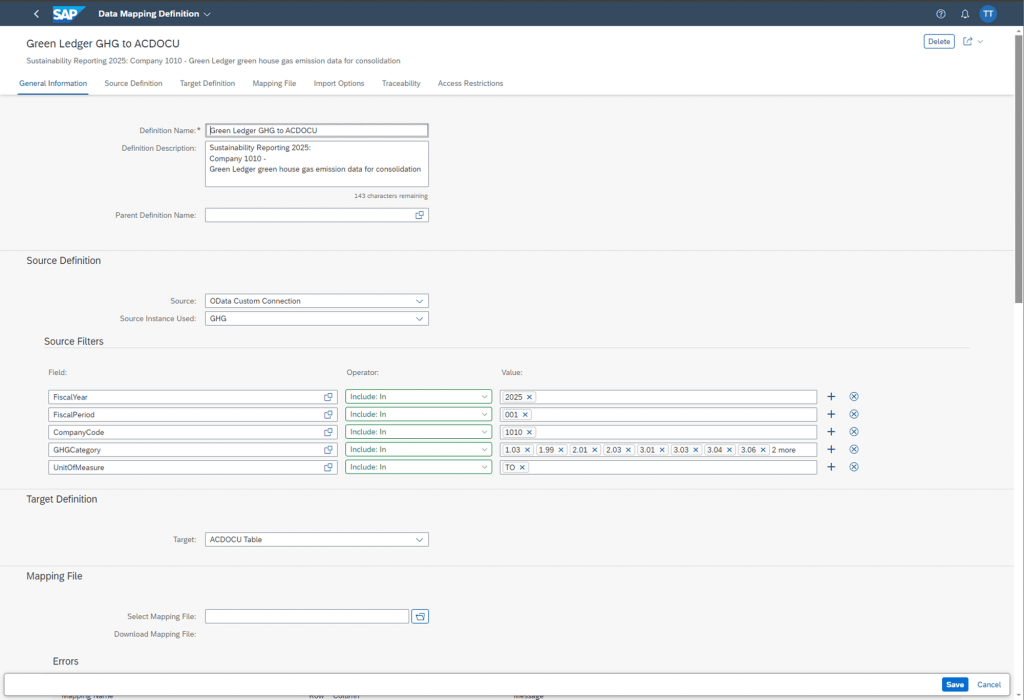Remove the FiscalYear filter row
The height and width of the screenshot is (700, 1024).
pyautogui.click(x=854, y=396)
